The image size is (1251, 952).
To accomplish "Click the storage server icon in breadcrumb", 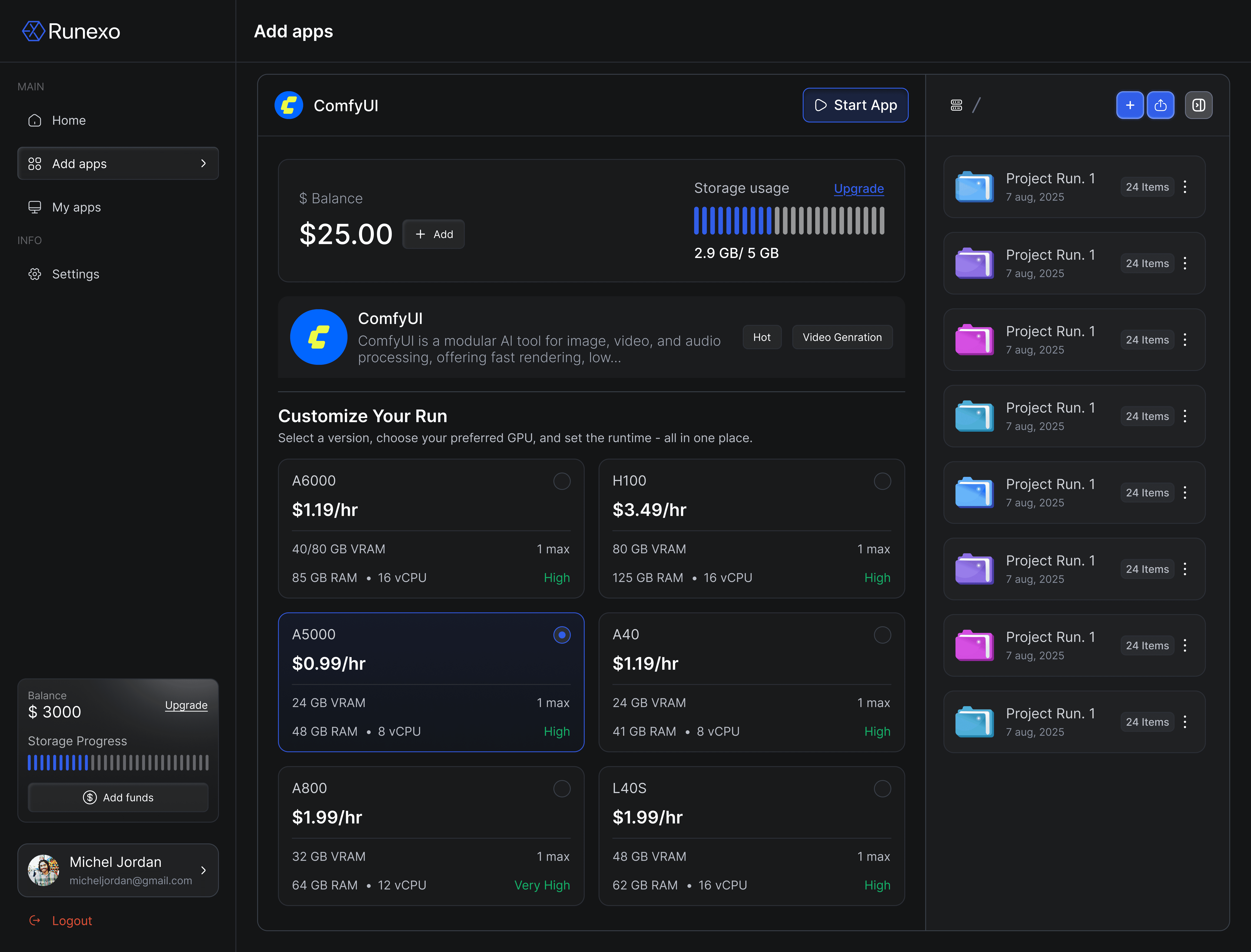I will 956,105.
